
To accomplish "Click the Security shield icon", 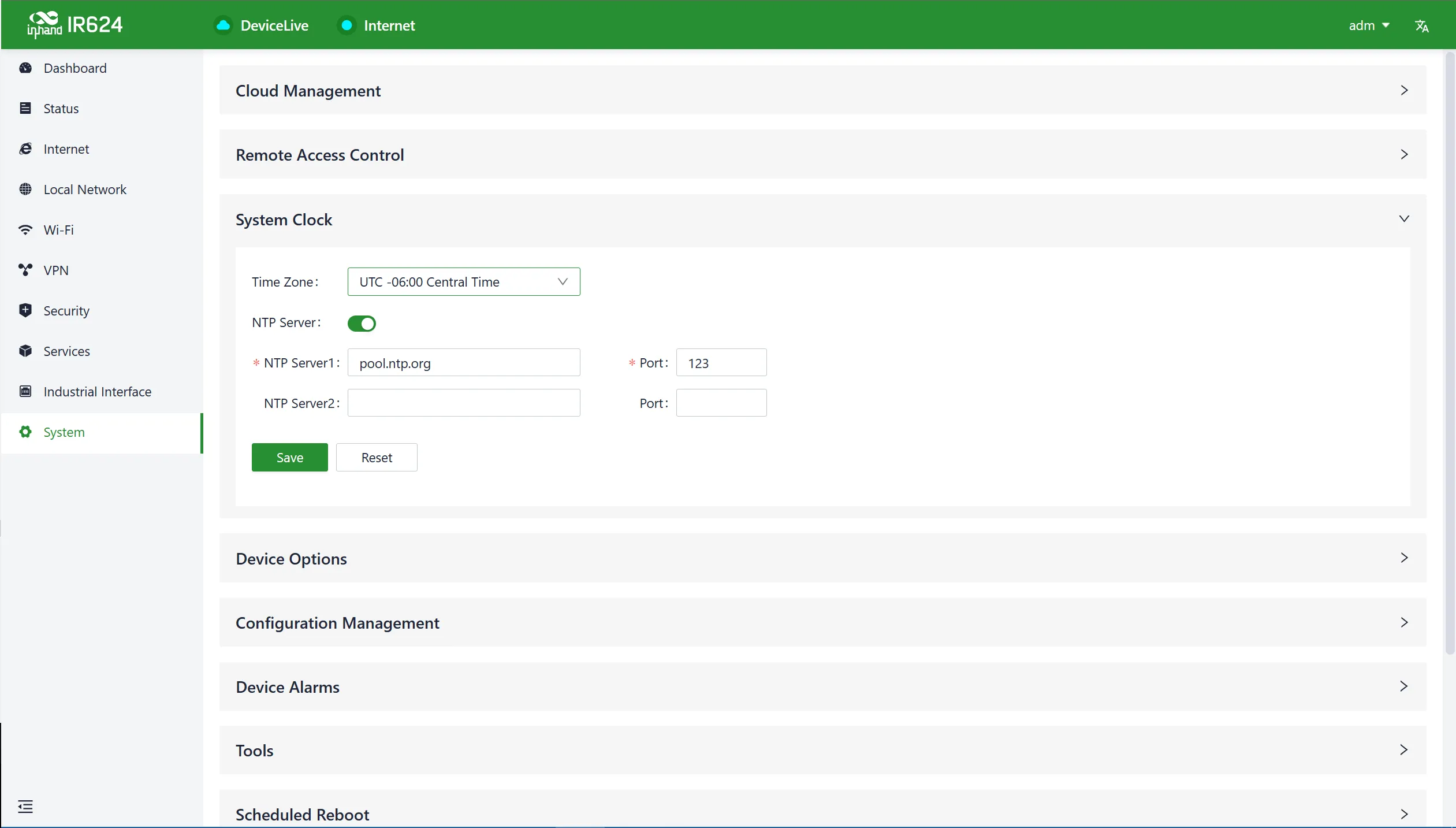I will 25,311.
